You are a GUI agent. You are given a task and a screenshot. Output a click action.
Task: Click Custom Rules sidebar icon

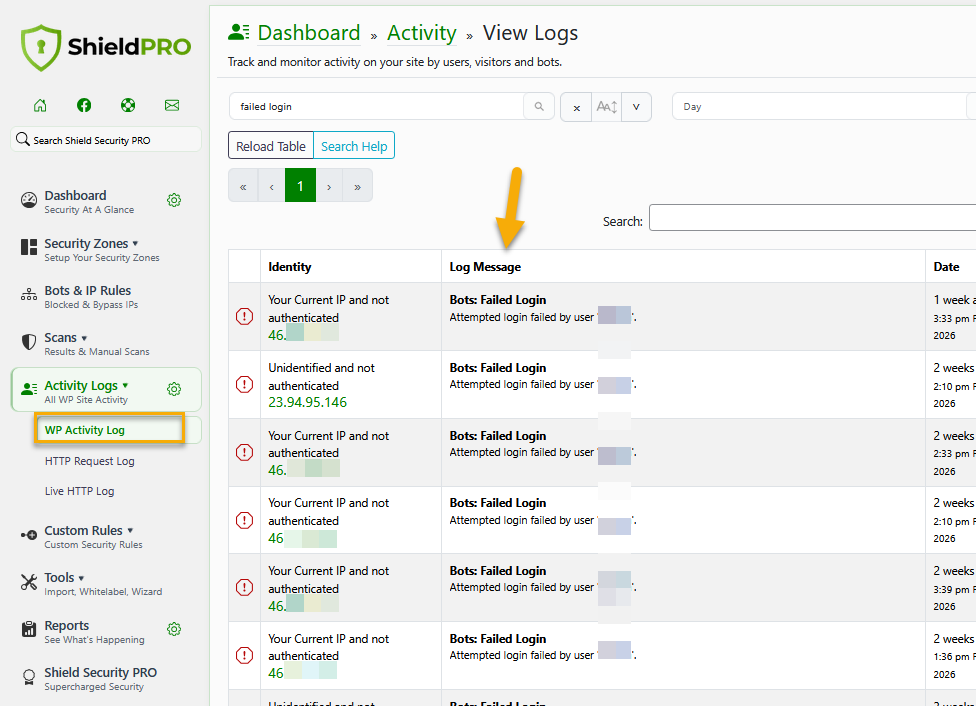(29, 535)
